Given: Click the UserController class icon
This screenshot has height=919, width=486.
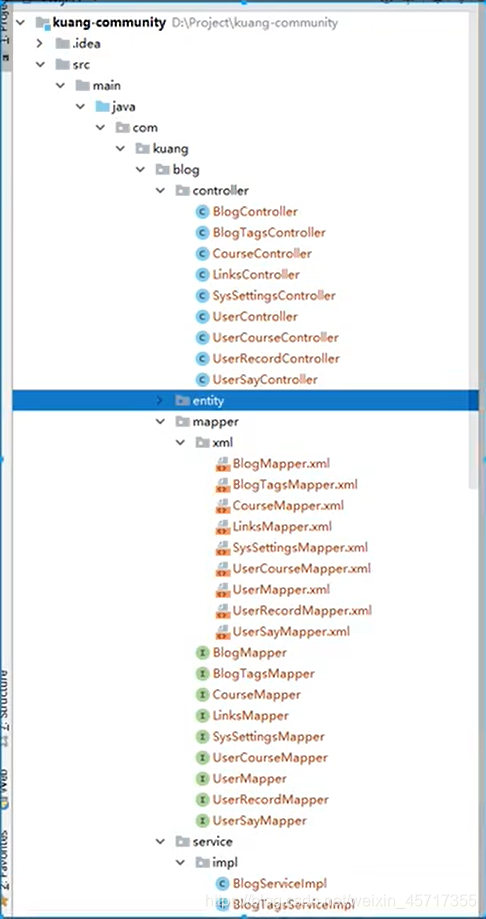Looking at the screenshot, I should pos(202,316).
